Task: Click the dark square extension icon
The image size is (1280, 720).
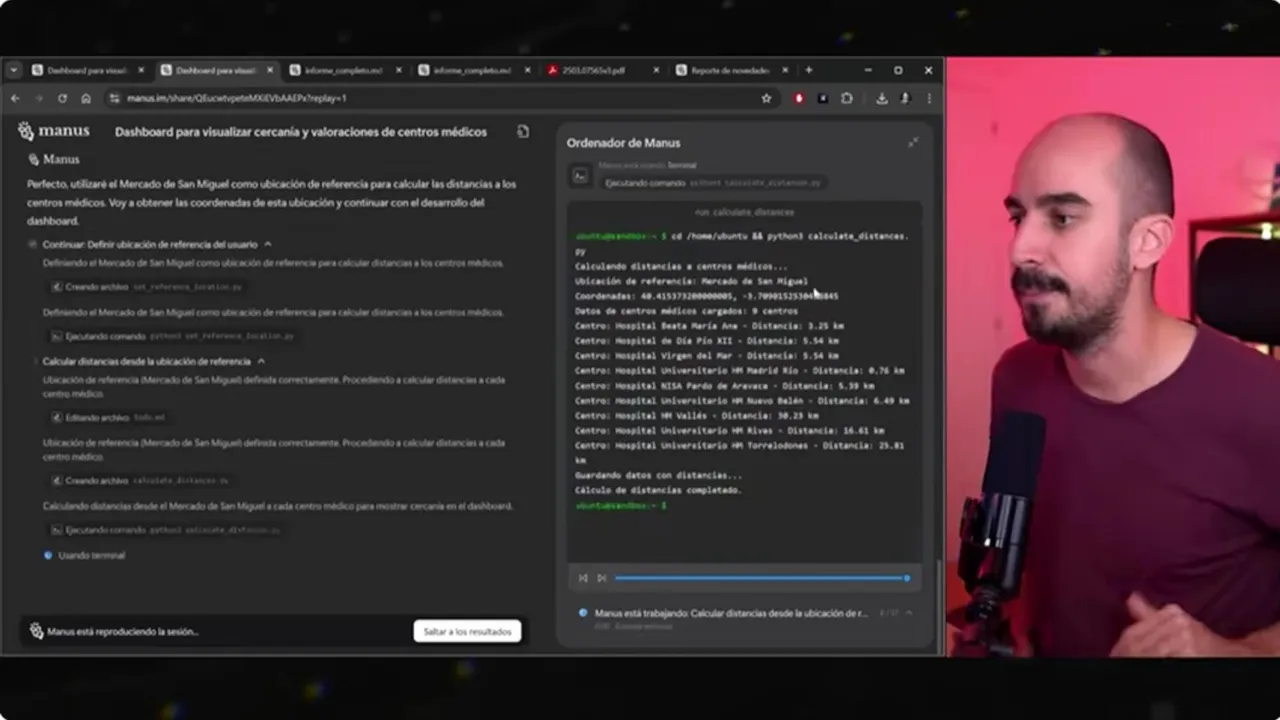Action: point(823,98)
